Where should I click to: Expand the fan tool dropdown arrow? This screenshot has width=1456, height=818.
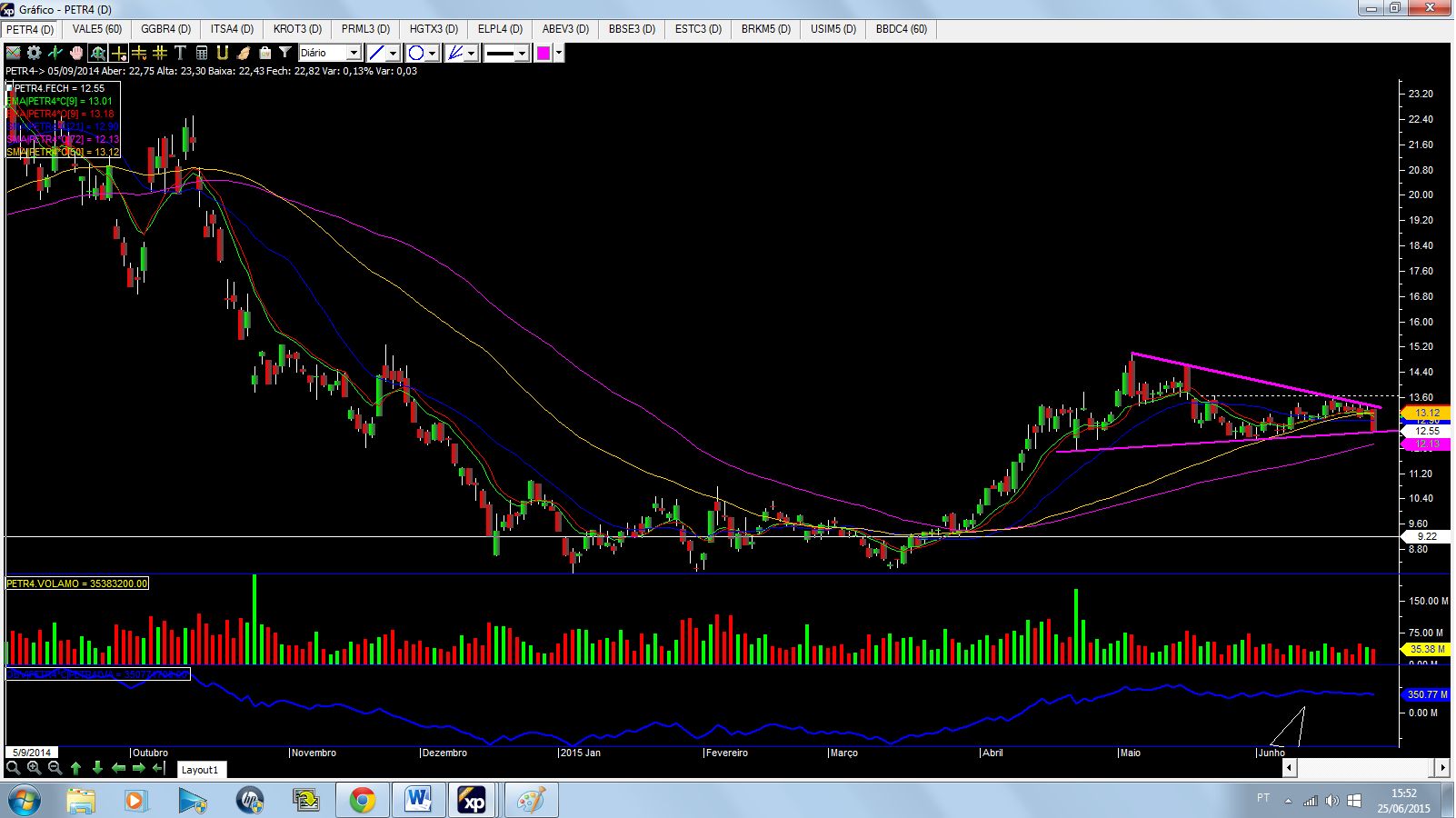click(472, 53)
